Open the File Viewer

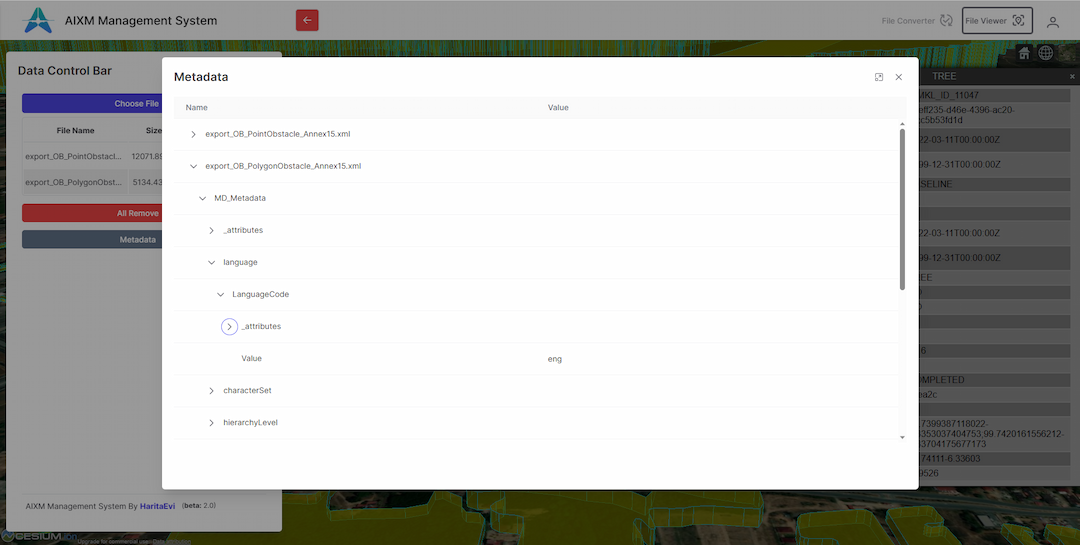[996, 20]
